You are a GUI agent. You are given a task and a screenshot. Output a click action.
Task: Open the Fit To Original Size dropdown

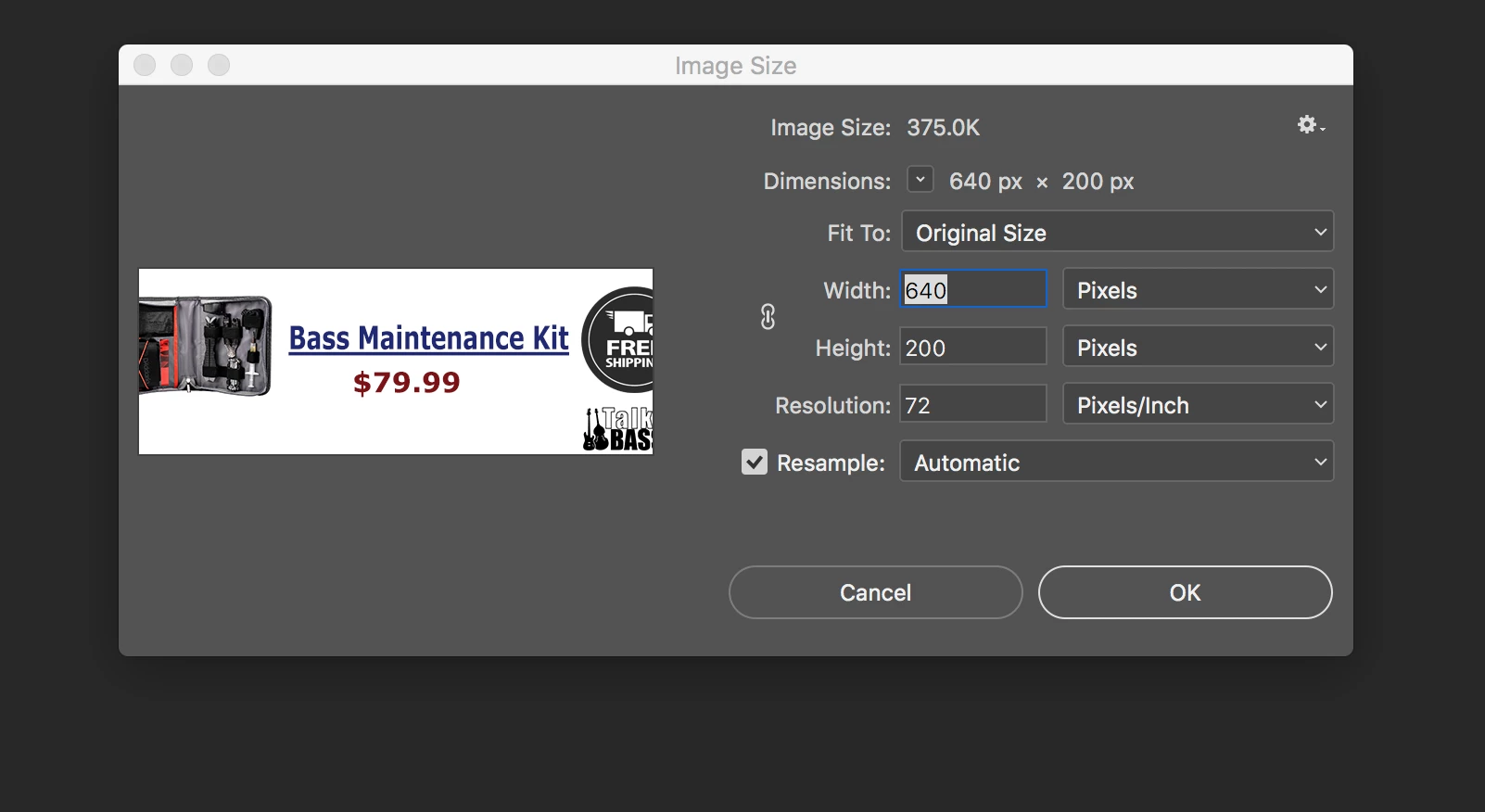pos(1117,232)
